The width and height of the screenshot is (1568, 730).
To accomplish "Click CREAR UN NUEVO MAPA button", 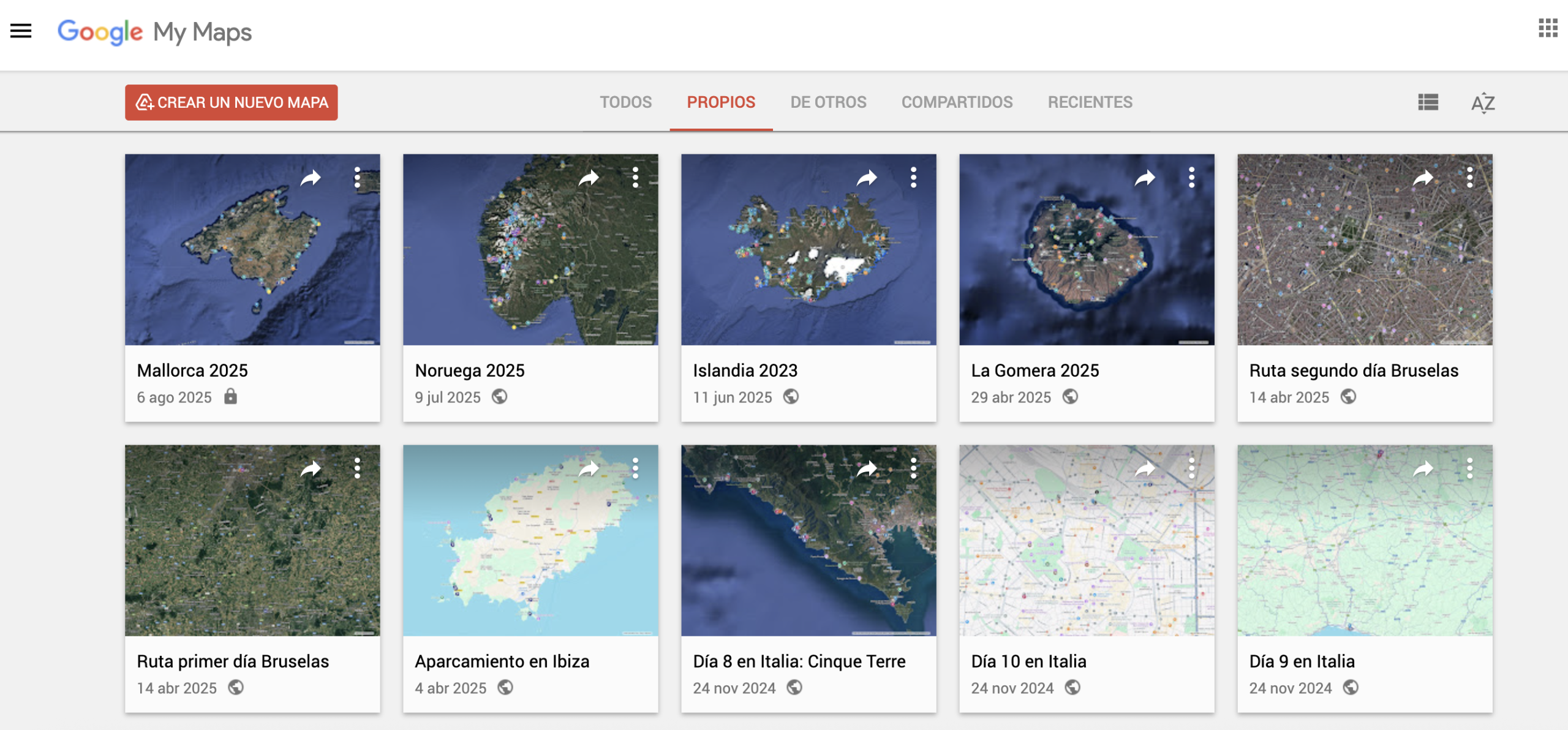I will click(232, 102).
